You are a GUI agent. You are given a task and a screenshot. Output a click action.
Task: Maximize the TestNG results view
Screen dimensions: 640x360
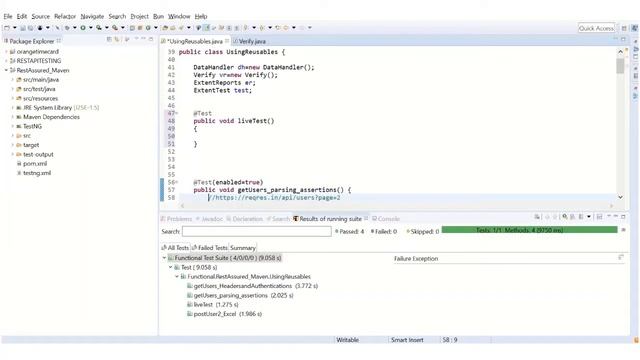click(623, 217)
